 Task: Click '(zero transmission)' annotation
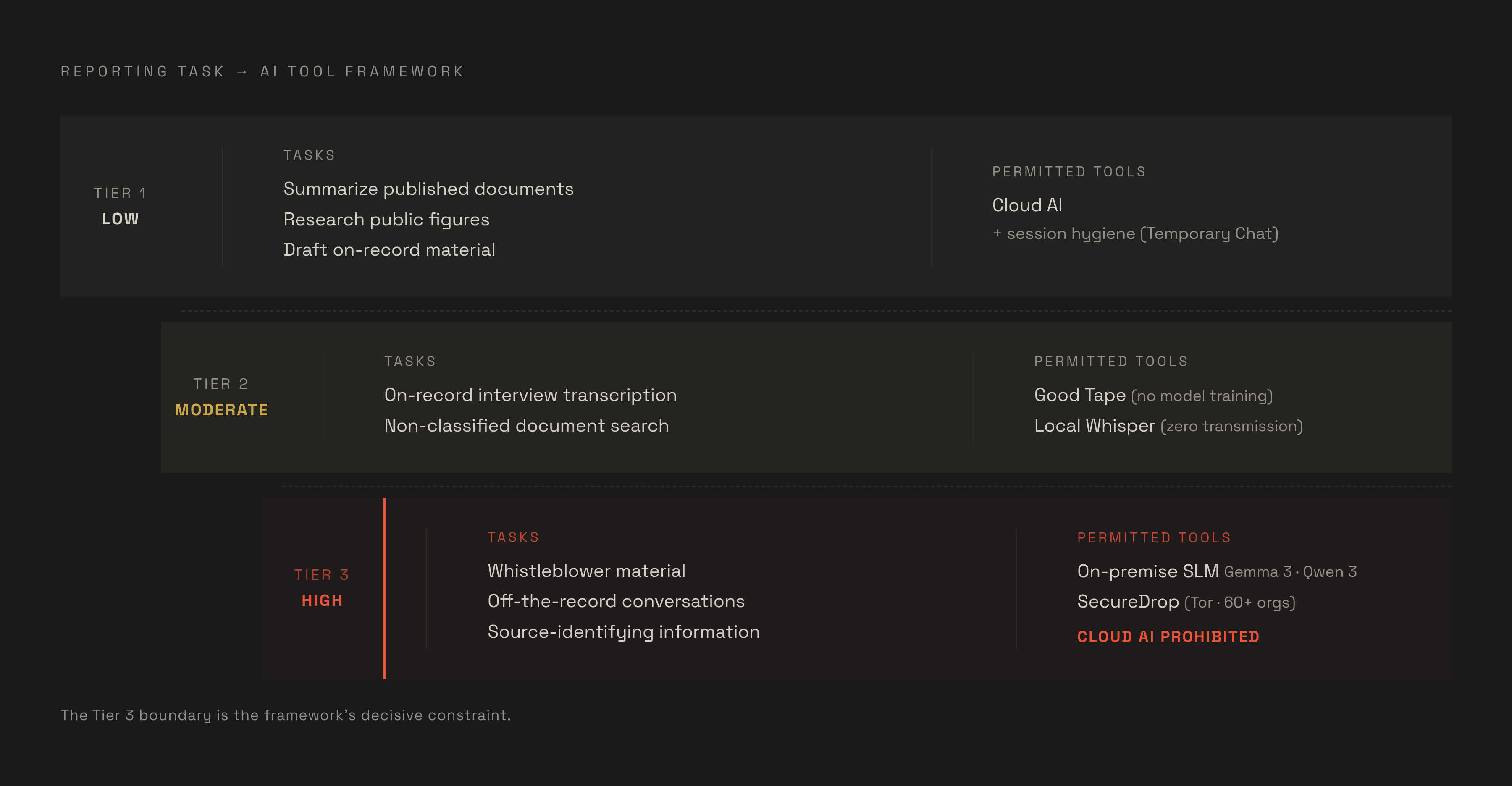pos(1231,427)
